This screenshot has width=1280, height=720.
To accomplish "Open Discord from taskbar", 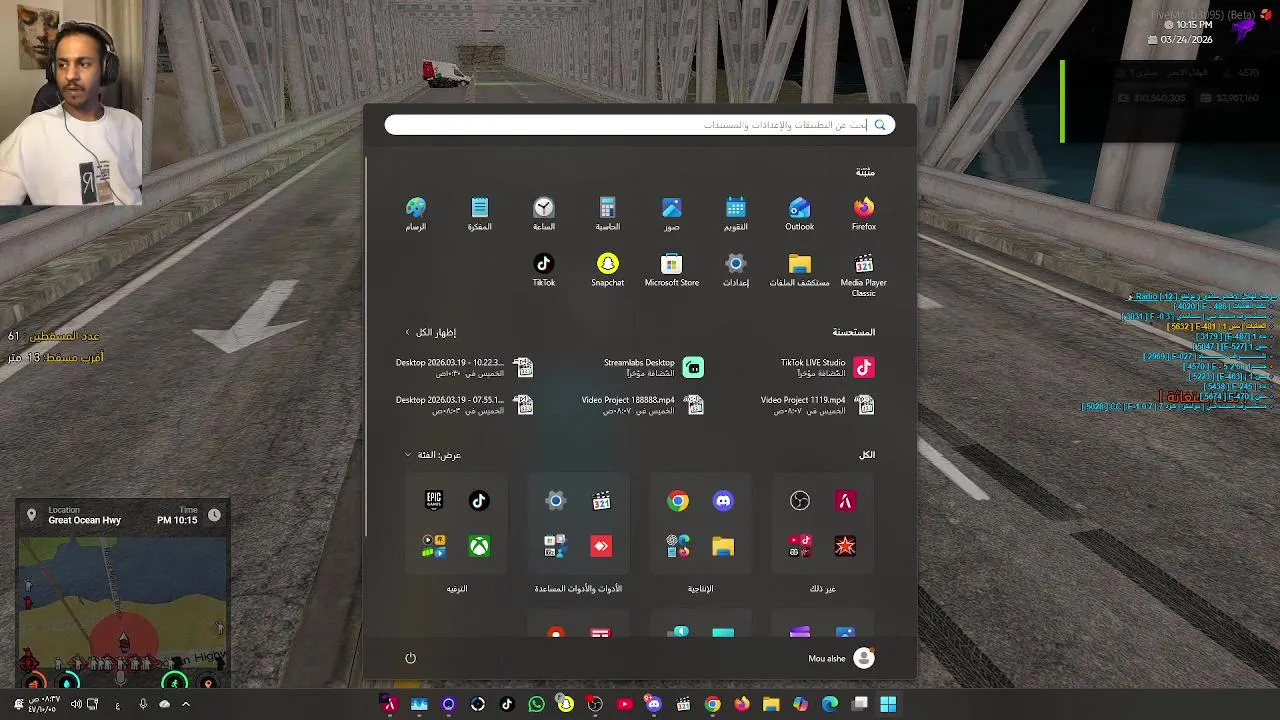I will pos(654,704).
